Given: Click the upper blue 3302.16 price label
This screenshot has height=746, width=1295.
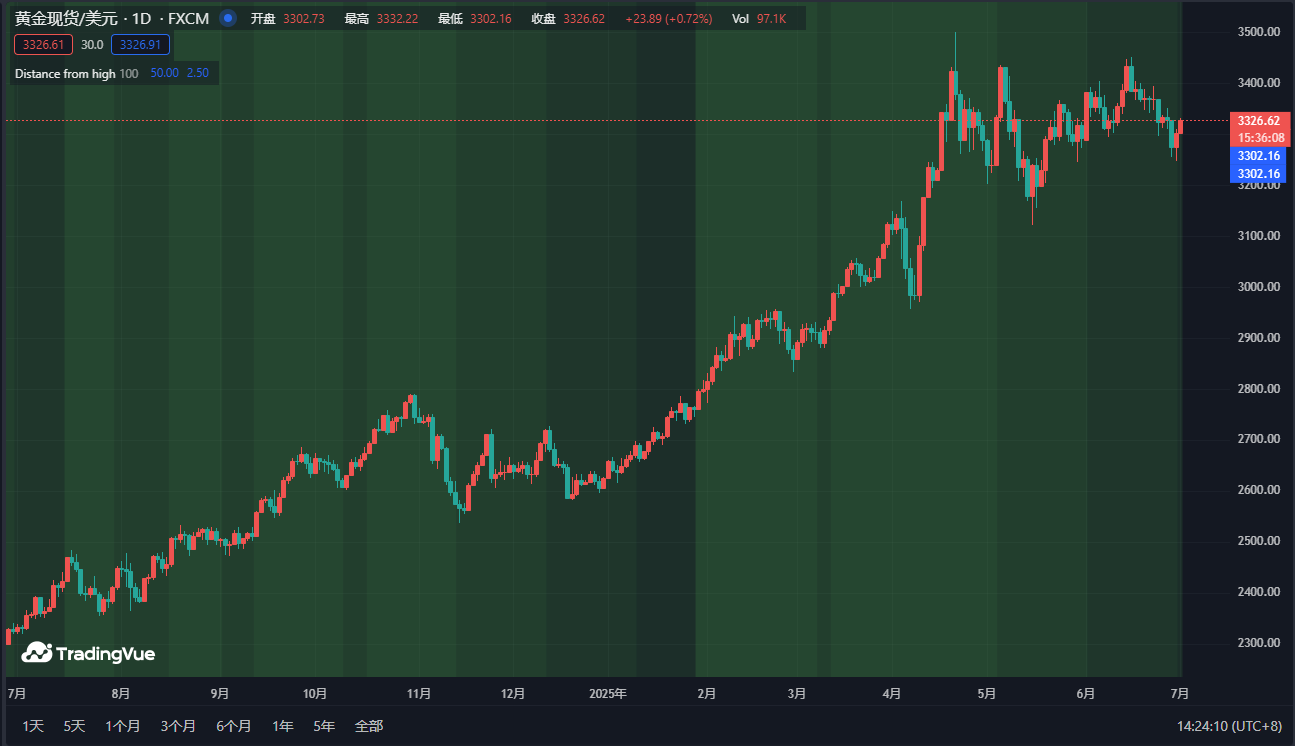Looking at the screenshot, I should click(1258, 156).
